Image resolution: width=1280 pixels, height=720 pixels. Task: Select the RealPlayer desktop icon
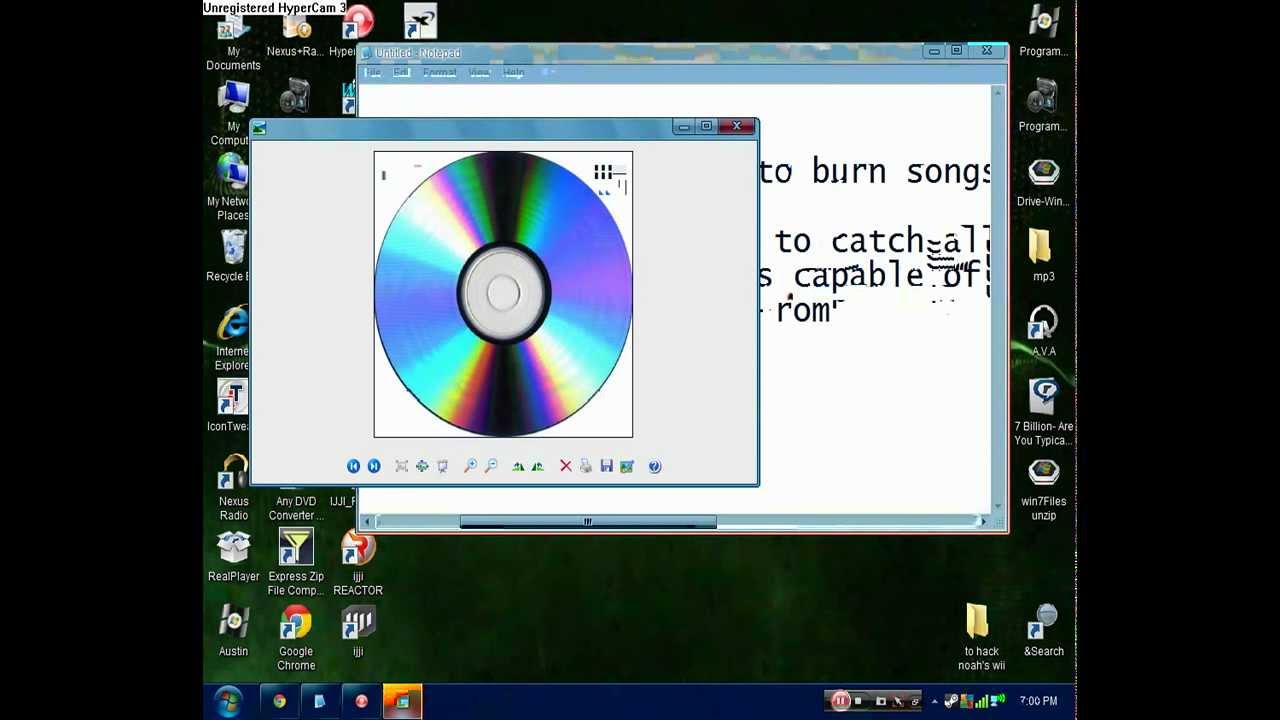(x=234, y=557)
